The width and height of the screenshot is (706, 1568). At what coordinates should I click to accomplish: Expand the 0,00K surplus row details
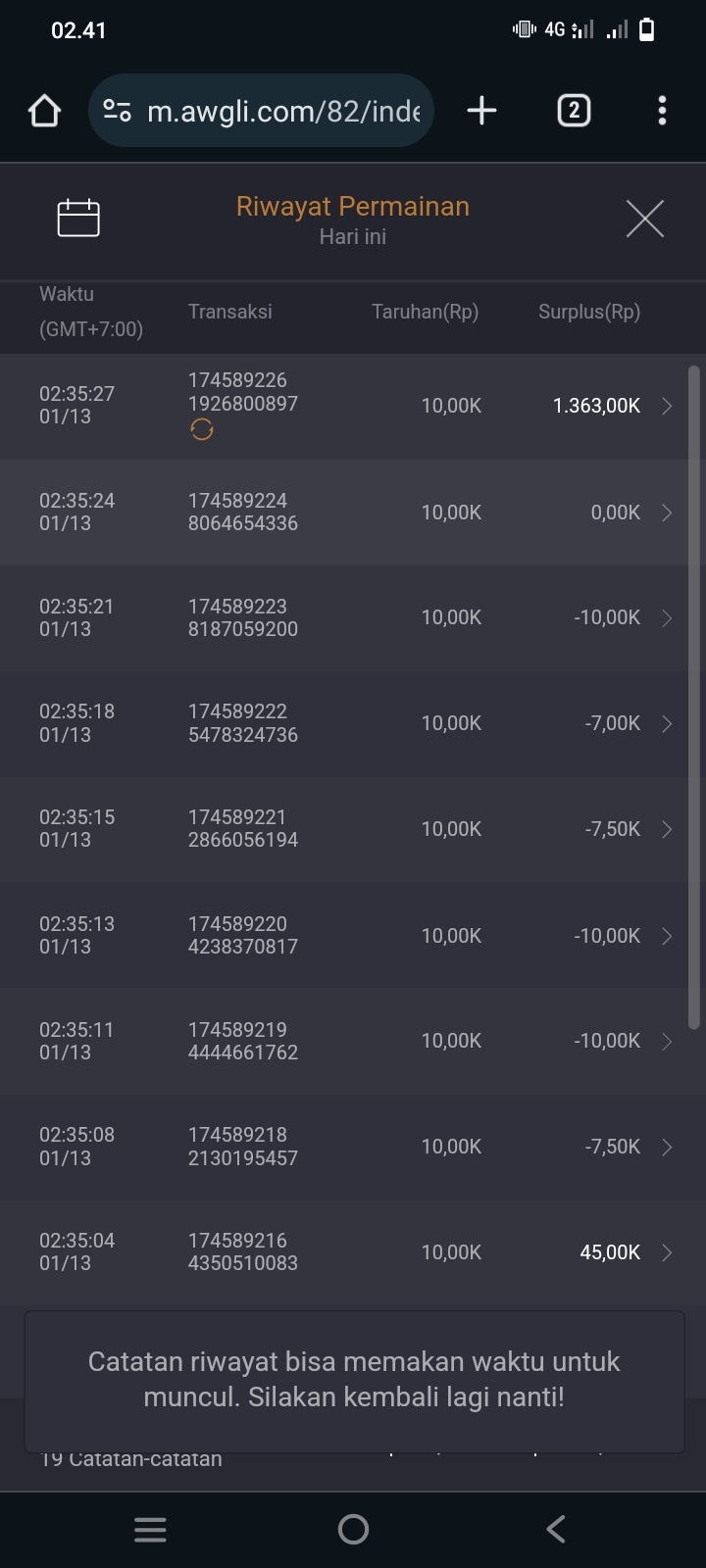coord(667,513)
